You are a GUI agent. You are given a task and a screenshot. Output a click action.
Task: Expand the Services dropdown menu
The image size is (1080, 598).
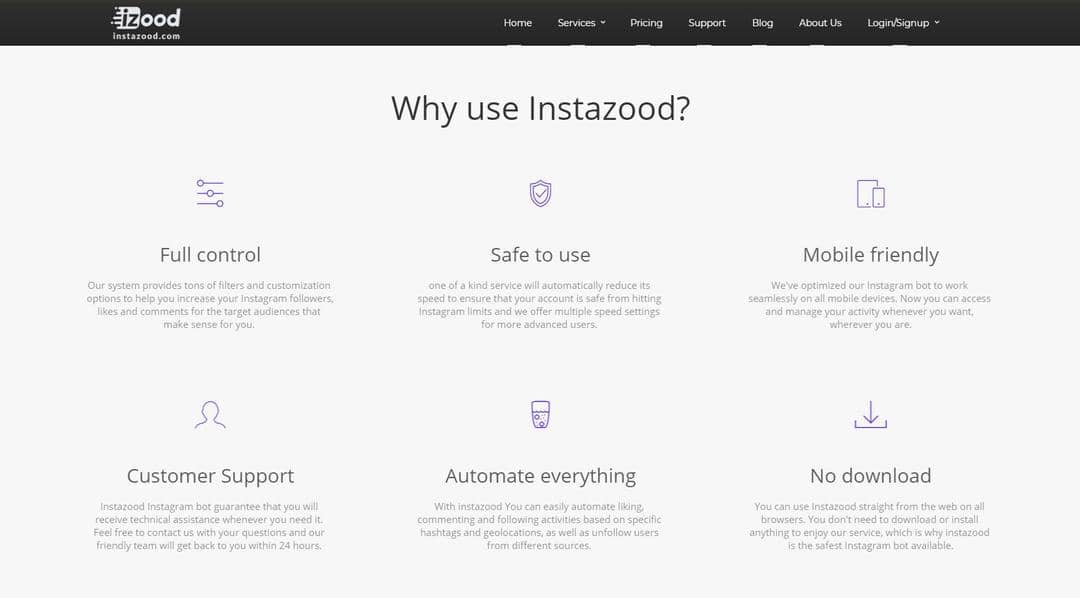click(x=581, y=23)
